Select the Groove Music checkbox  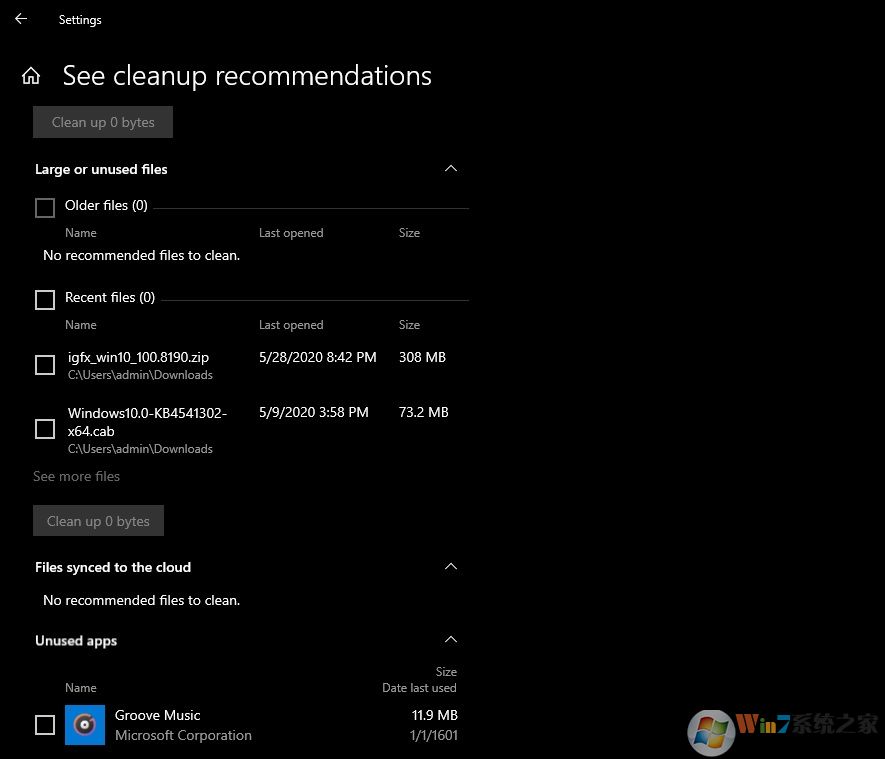click(x=45, y=725)
